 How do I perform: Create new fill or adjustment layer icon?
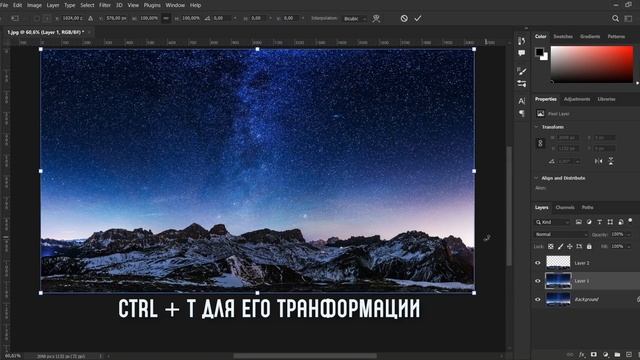tap(605, 355)
